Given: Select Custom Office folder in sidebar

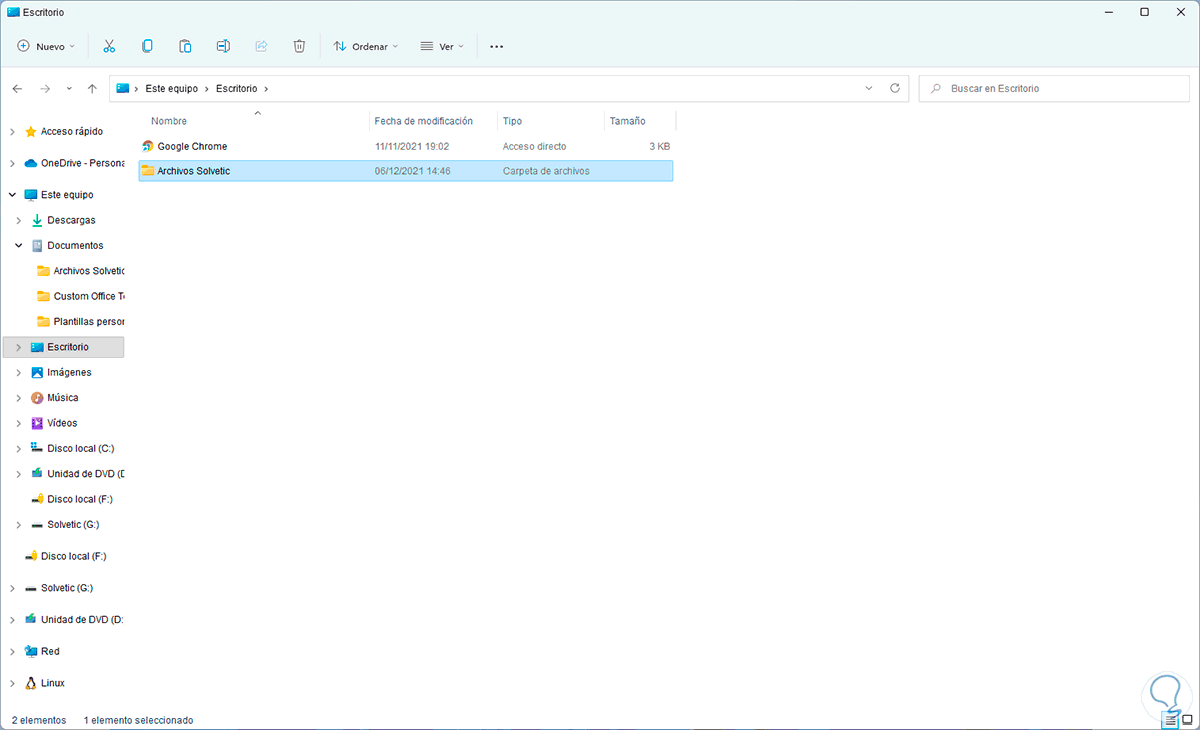Looking at the screenshot, I should (80, 296).
